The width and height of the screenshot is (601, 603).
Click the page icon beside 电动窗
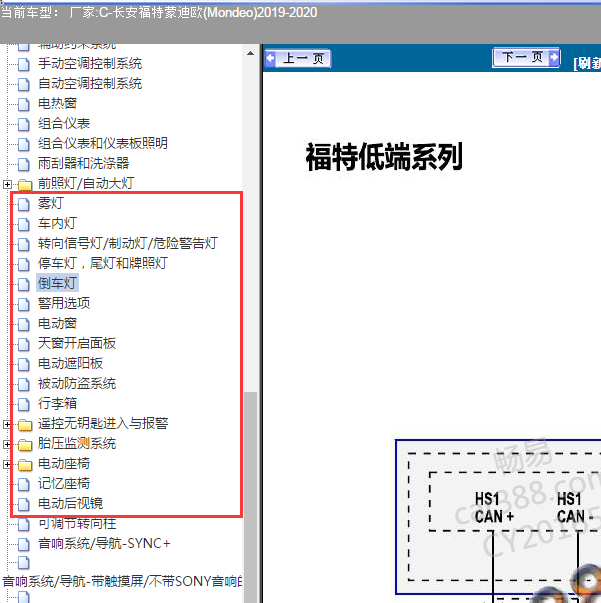[x=24, y=324]
